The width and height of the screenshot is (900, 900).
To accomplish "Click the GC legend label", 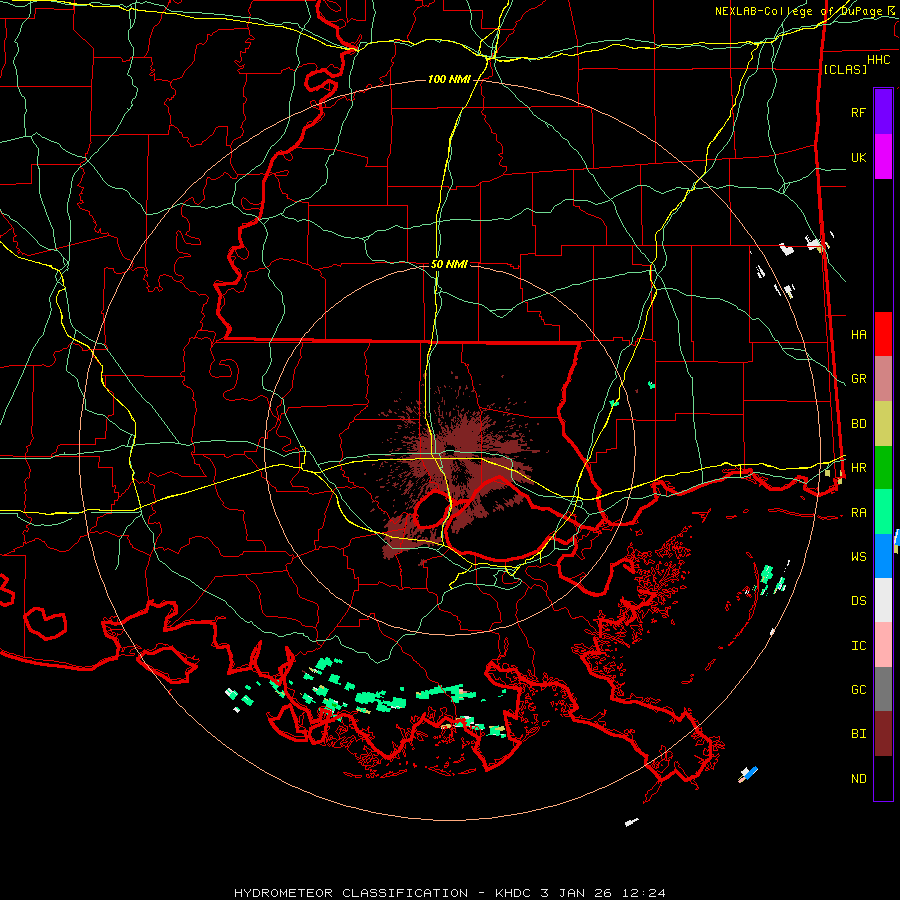I will (858, 690).
